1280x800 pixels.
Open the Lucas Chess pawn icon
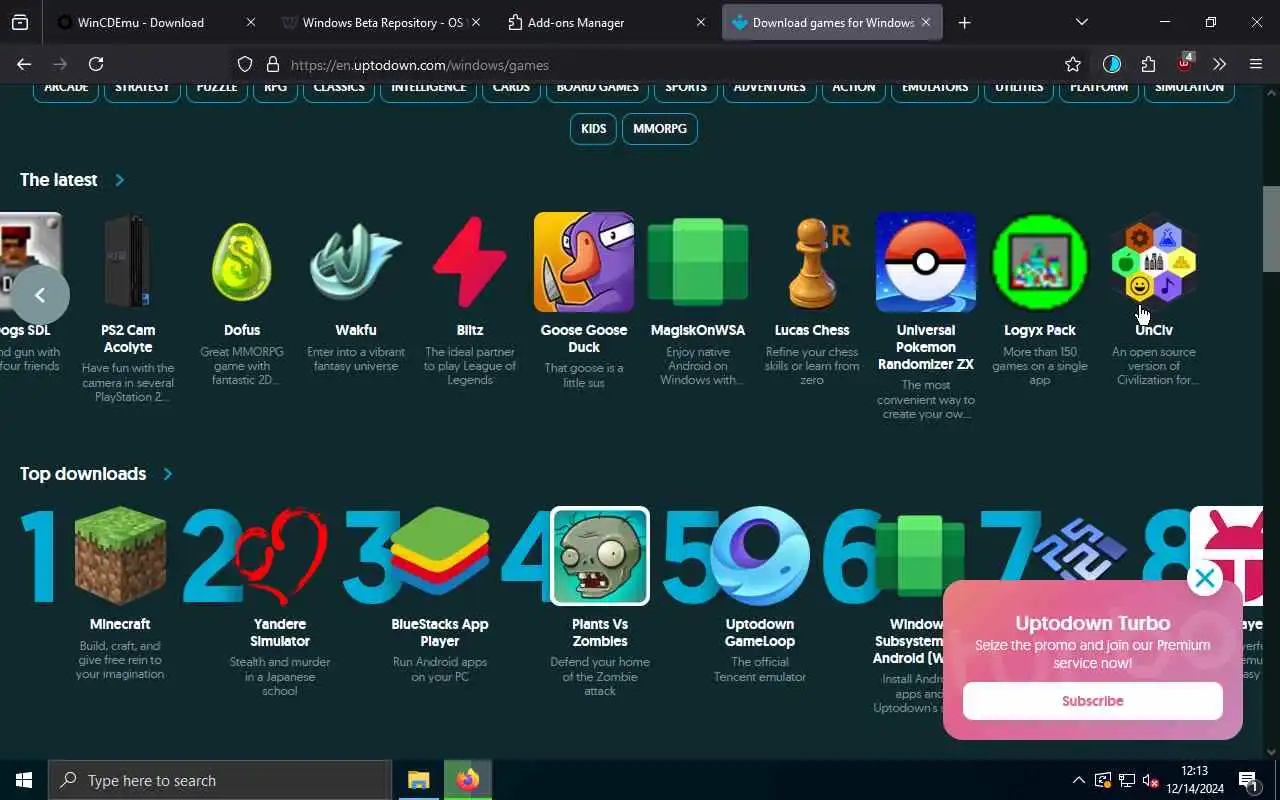click(x=812, y=262)
